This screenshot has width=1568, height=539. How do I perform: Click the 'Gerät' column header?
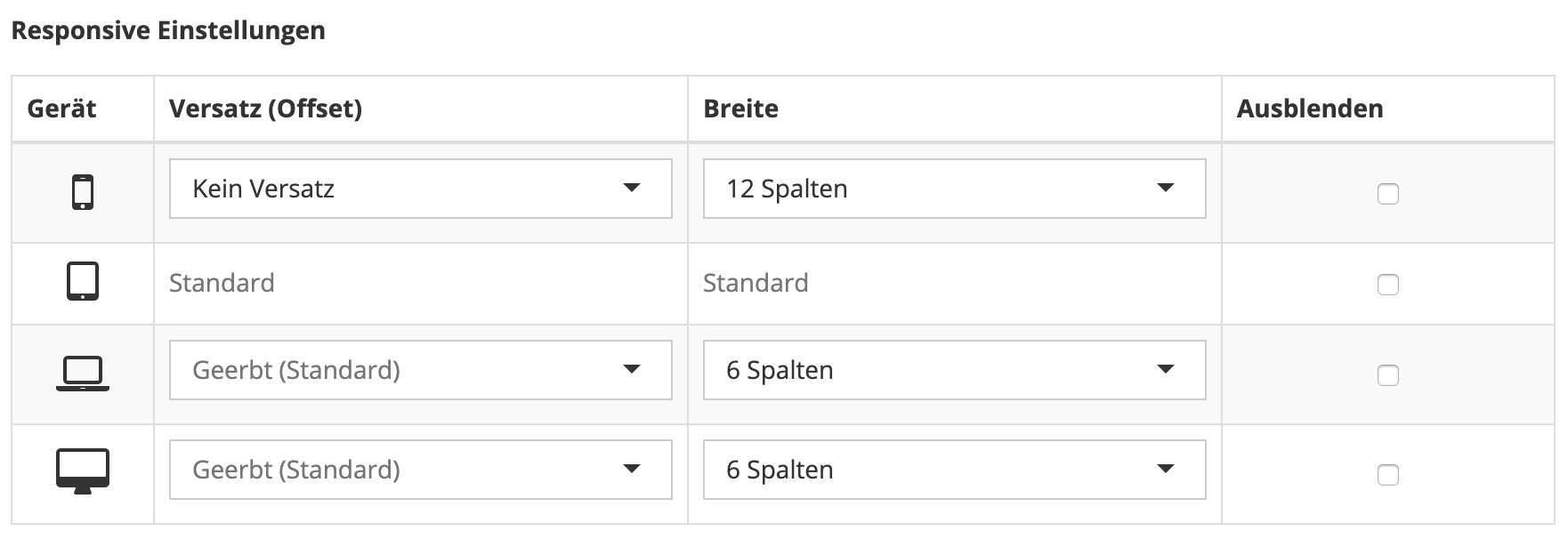pyautogui.click(x=61, y=109)
